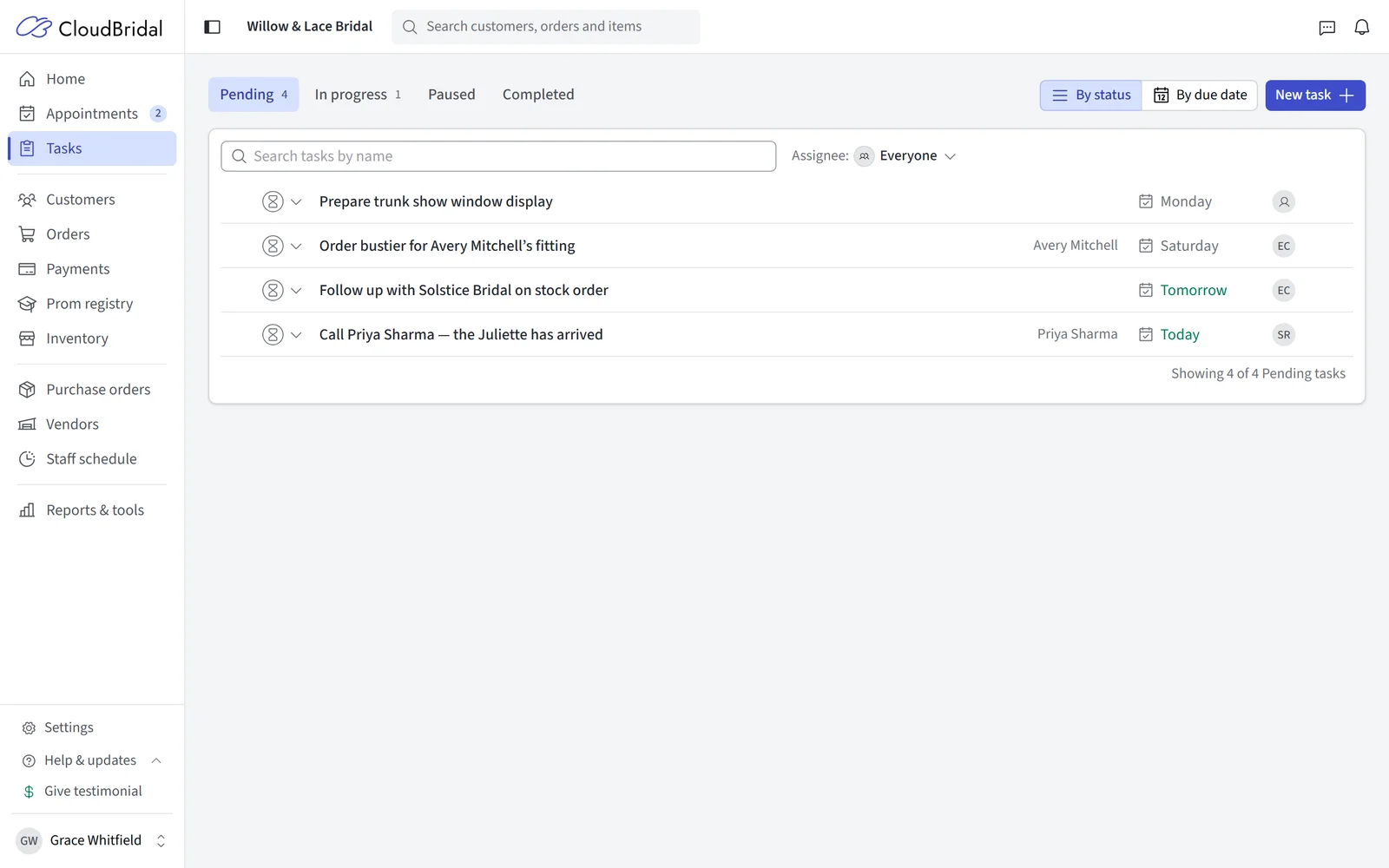This screenshot has height=868, width=1389.
Task: Click the Monday due date
Action: coord(1175,201)
